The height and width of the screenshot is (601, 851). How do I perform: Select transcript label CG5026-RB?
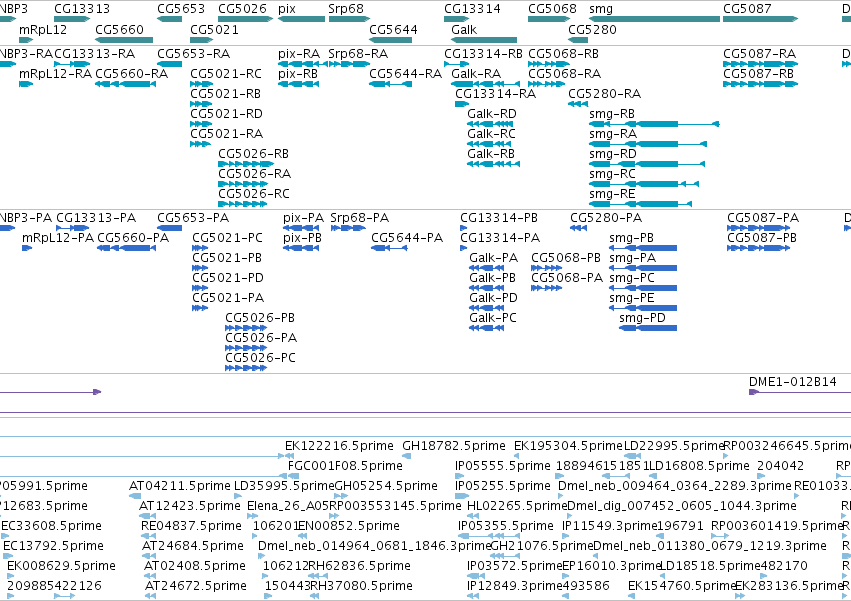(253, 154)
